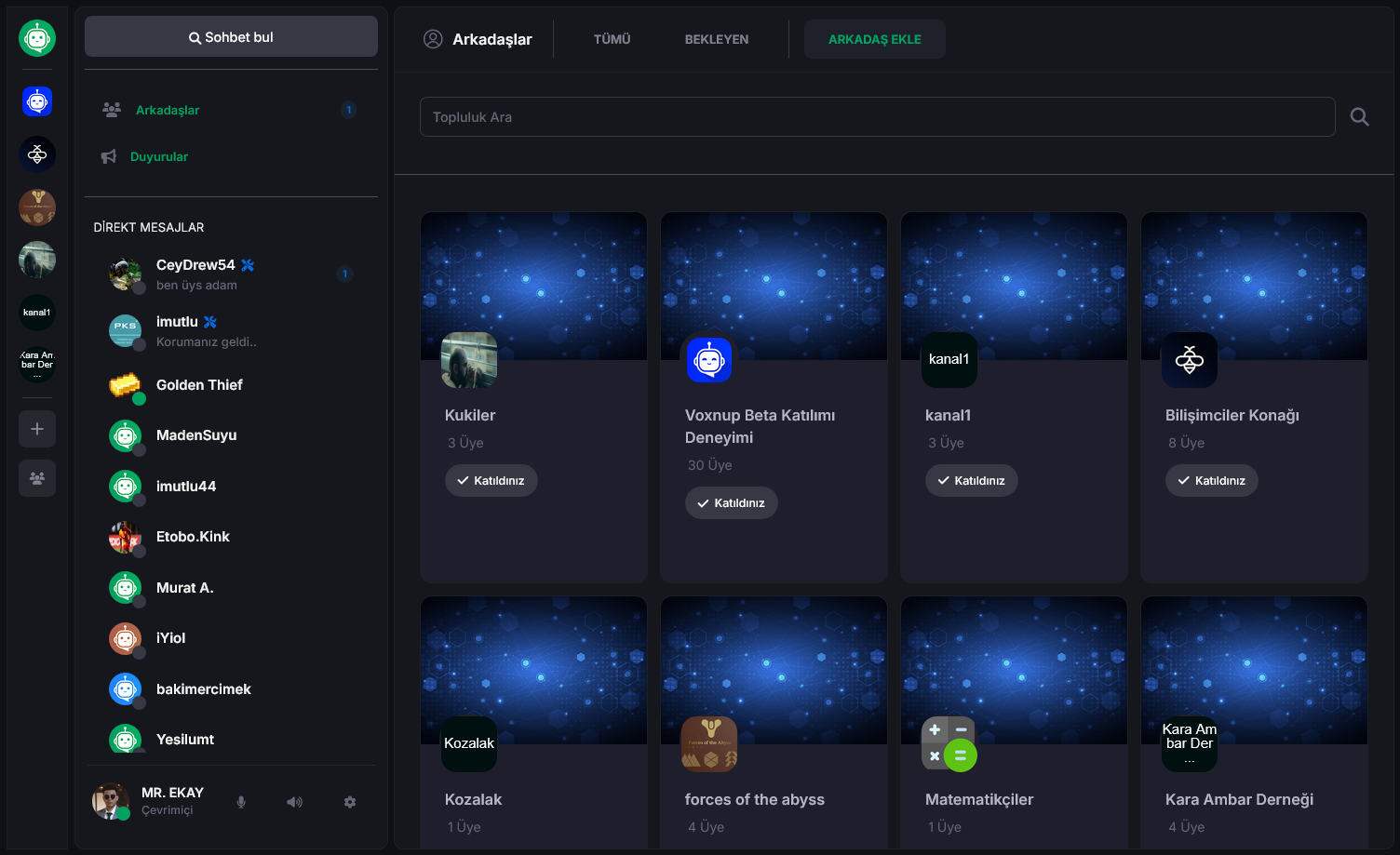The height and width of the screenshot is (855, 1400).
Task: Click CeyDrew54's avatar image
Action: pos(125,274)
